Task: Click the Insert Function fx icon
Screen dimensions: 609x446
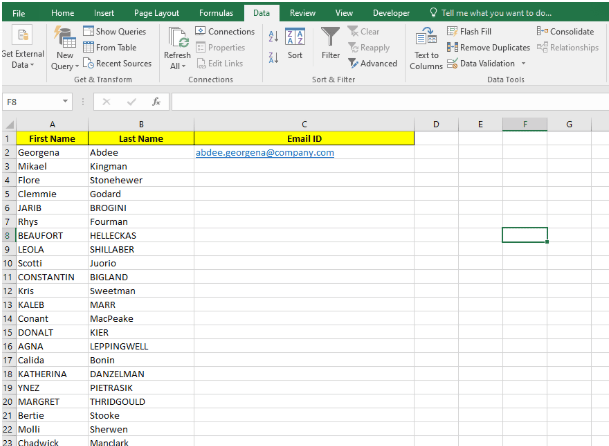Action: (x=157, y=102)
